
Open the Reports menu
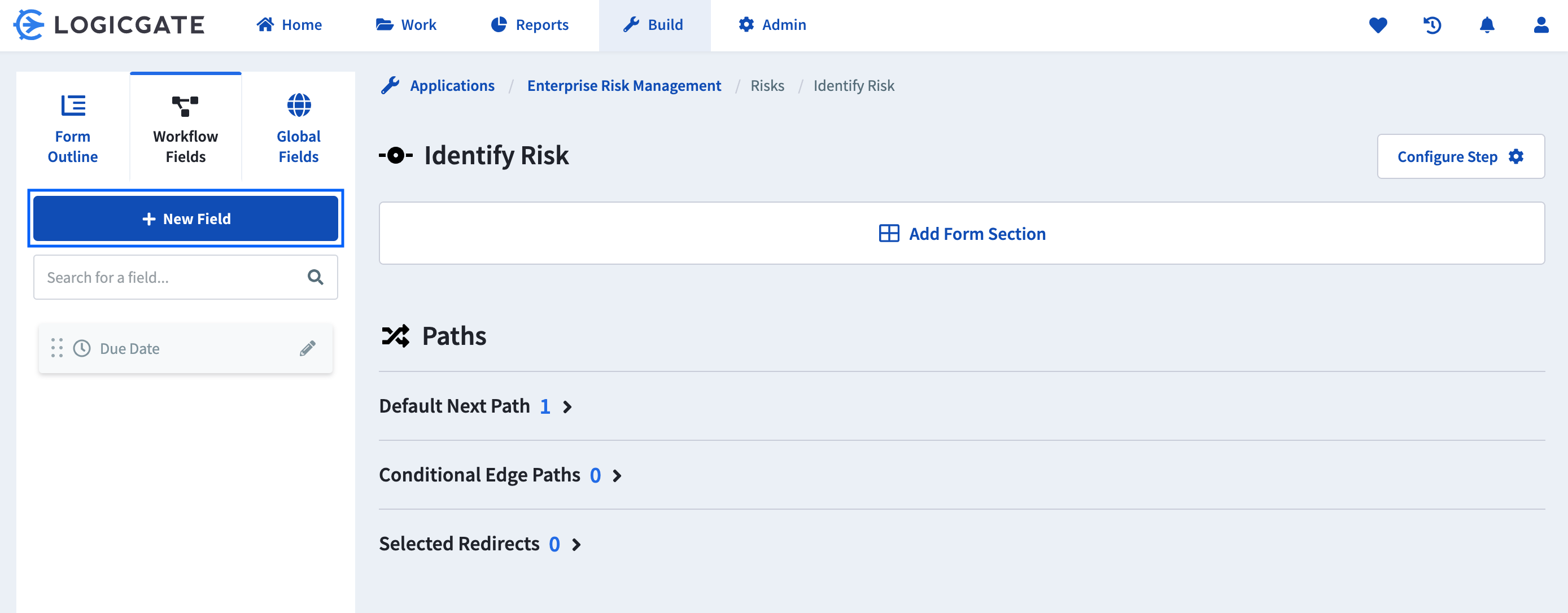point(530,25)
